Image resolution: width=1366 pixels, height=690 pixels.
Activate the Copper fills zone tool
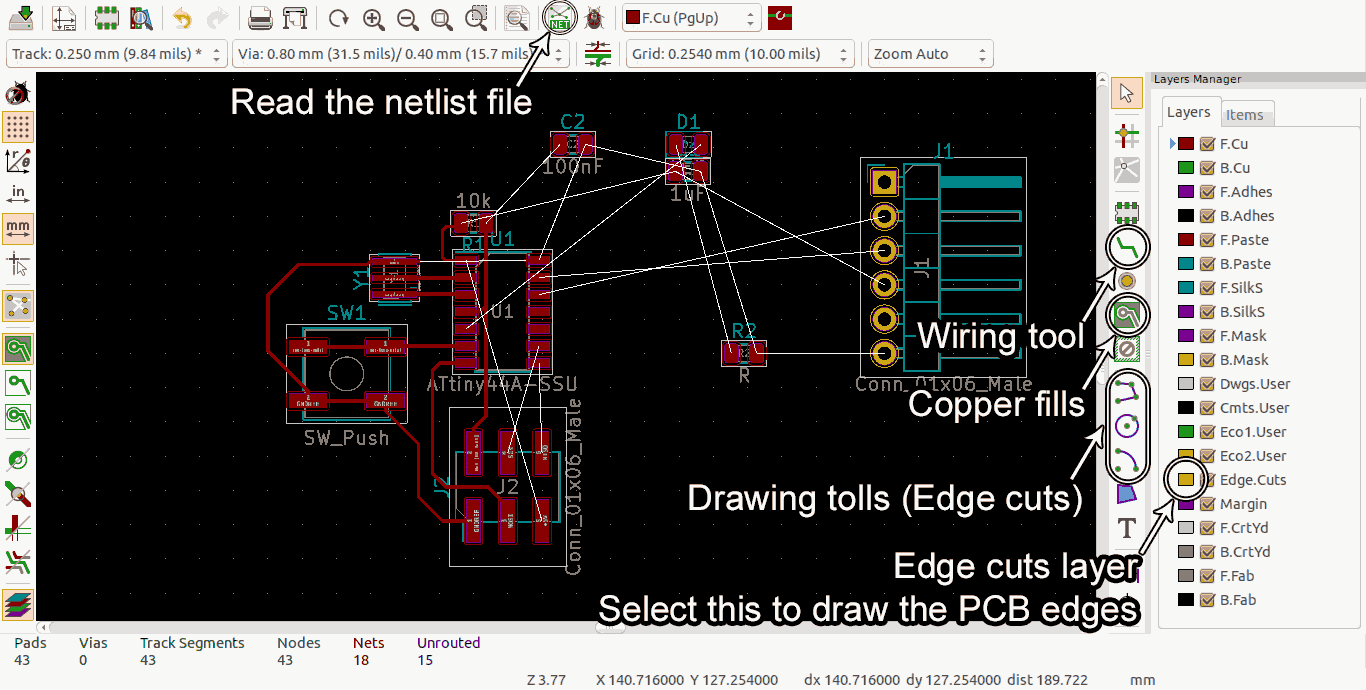(x=1127, y=314)
